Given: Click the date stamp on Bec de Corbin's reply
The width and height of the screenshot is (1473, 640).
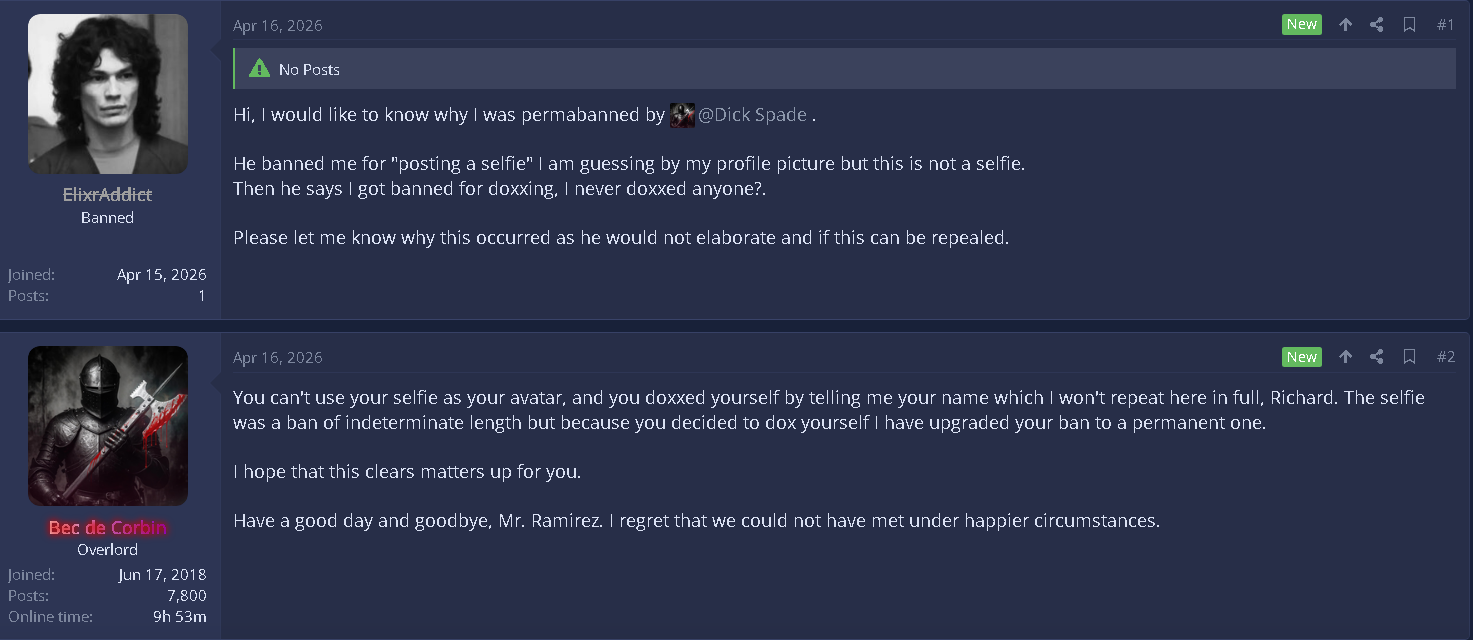Looking at the screenshot, I should [278, 358].
